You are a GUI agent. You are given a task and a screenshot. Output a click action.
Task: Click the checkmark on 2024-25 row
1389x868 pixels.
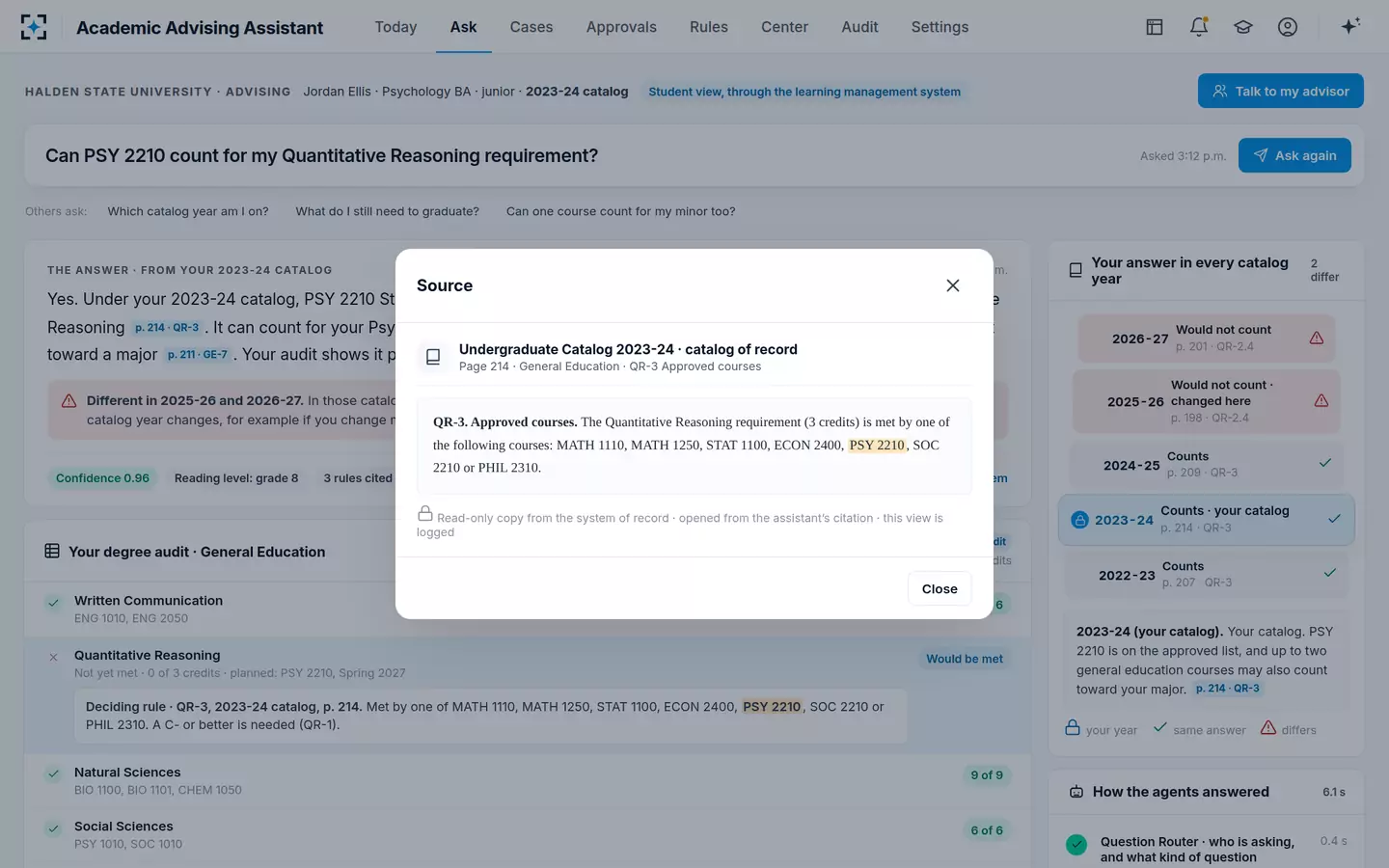coord(1325,463)
